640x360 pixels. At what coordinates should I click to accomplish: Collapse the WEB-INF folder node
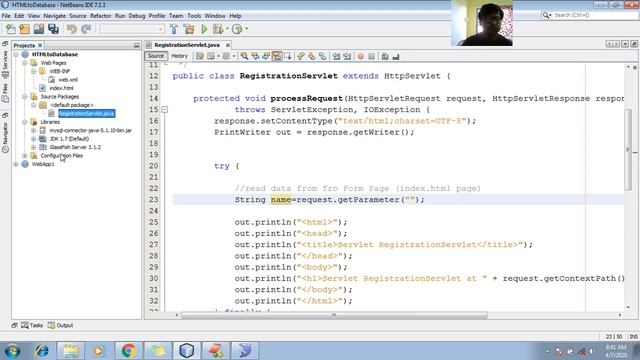(33, 71)
